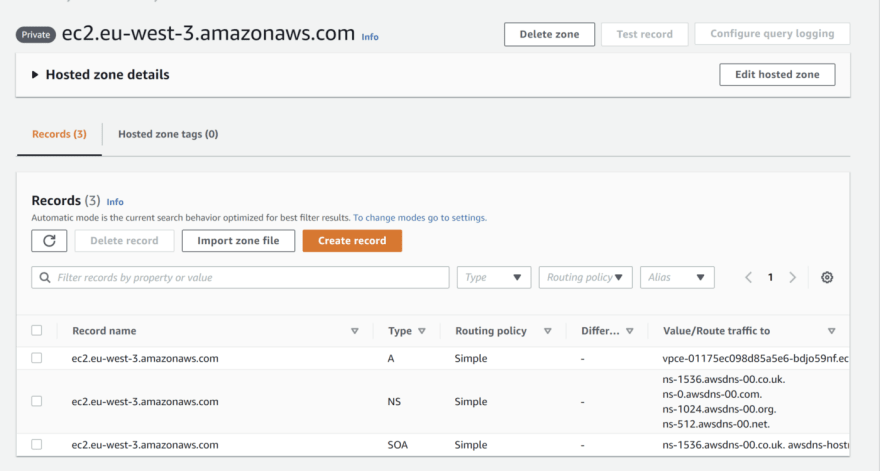Click record name in the NS row
Viewport: 880px width, 471px height.
click(145, 401)
